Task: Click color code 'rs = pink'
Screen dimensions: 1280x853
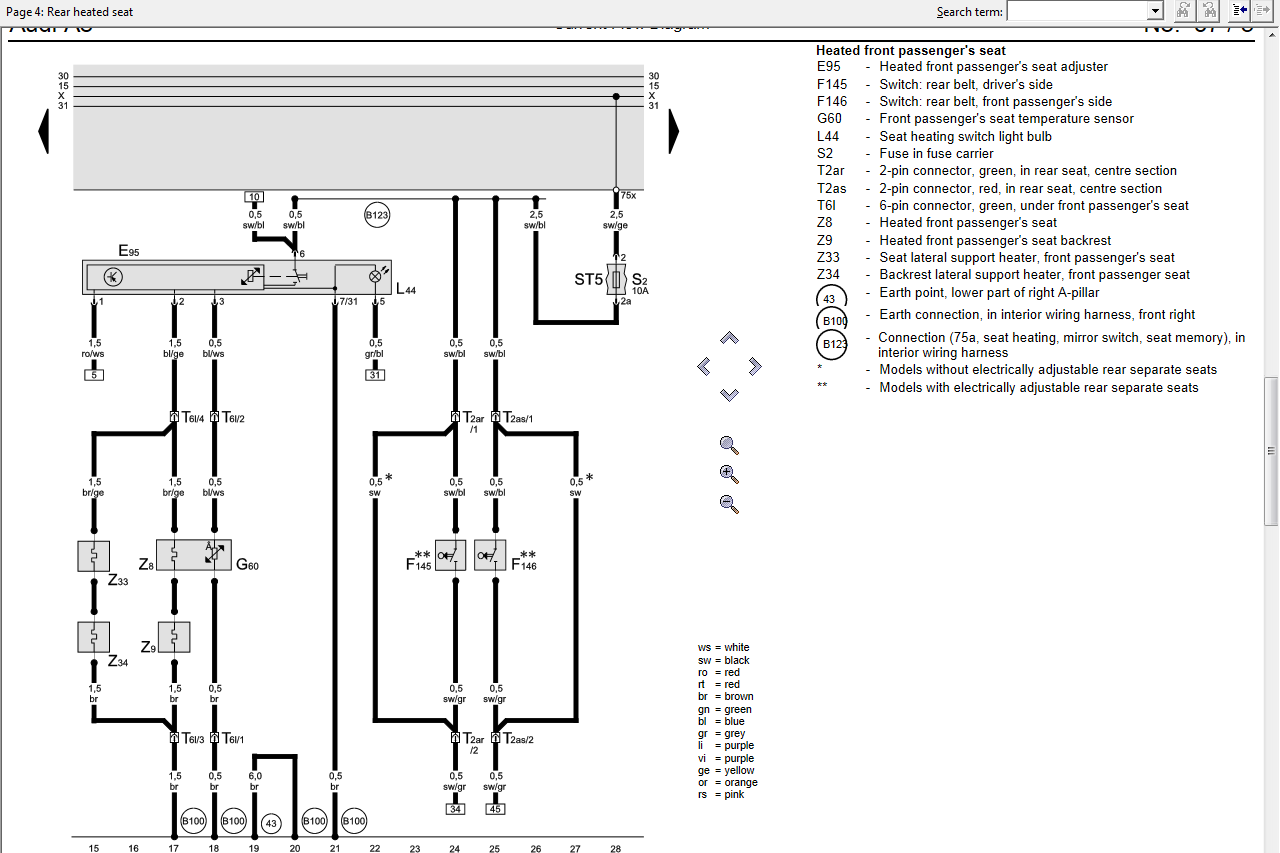Action: click(x=721, y=795)
